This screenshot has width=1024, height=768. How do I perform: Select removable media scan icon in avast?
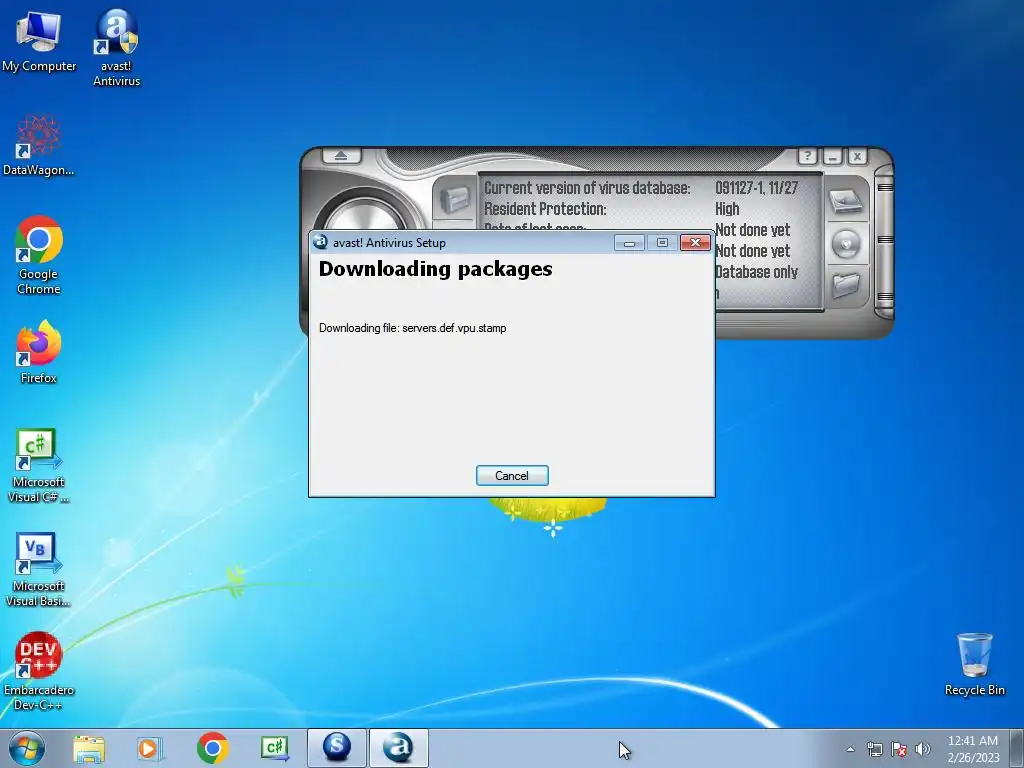pos(845,244)
